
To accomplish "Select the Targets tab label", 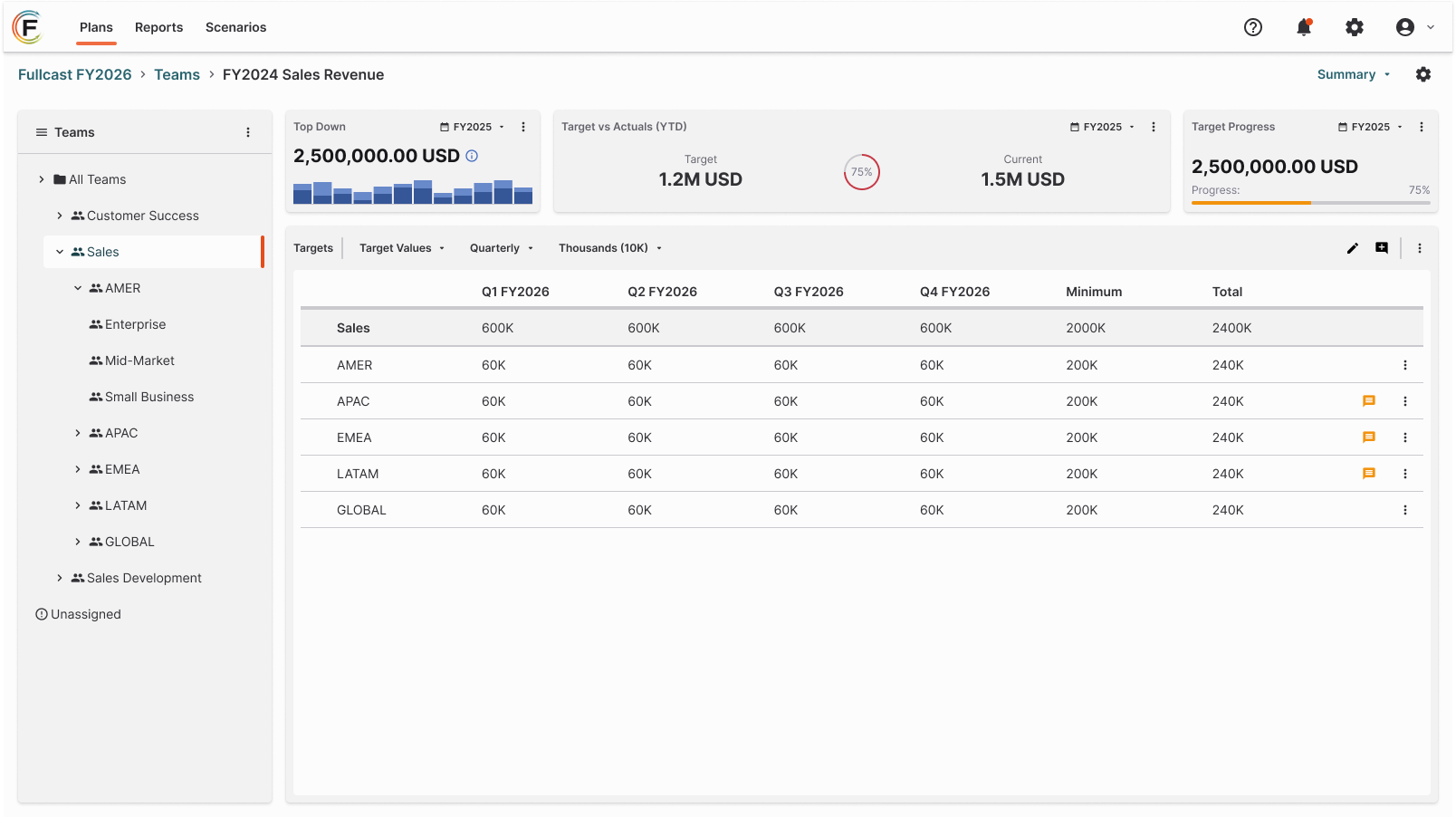I will tap(313, 248).
